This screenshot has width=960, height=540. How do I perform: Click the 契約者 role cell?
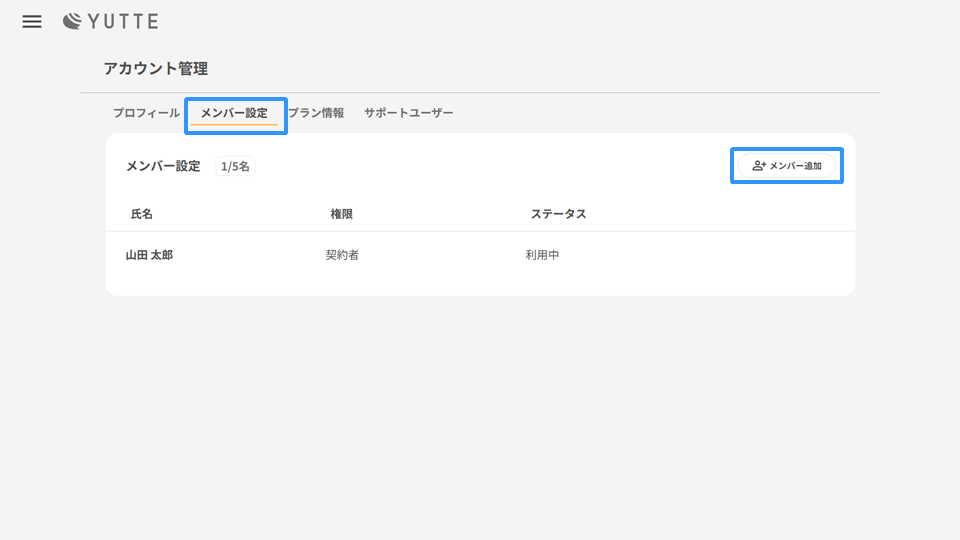(342, 255)
